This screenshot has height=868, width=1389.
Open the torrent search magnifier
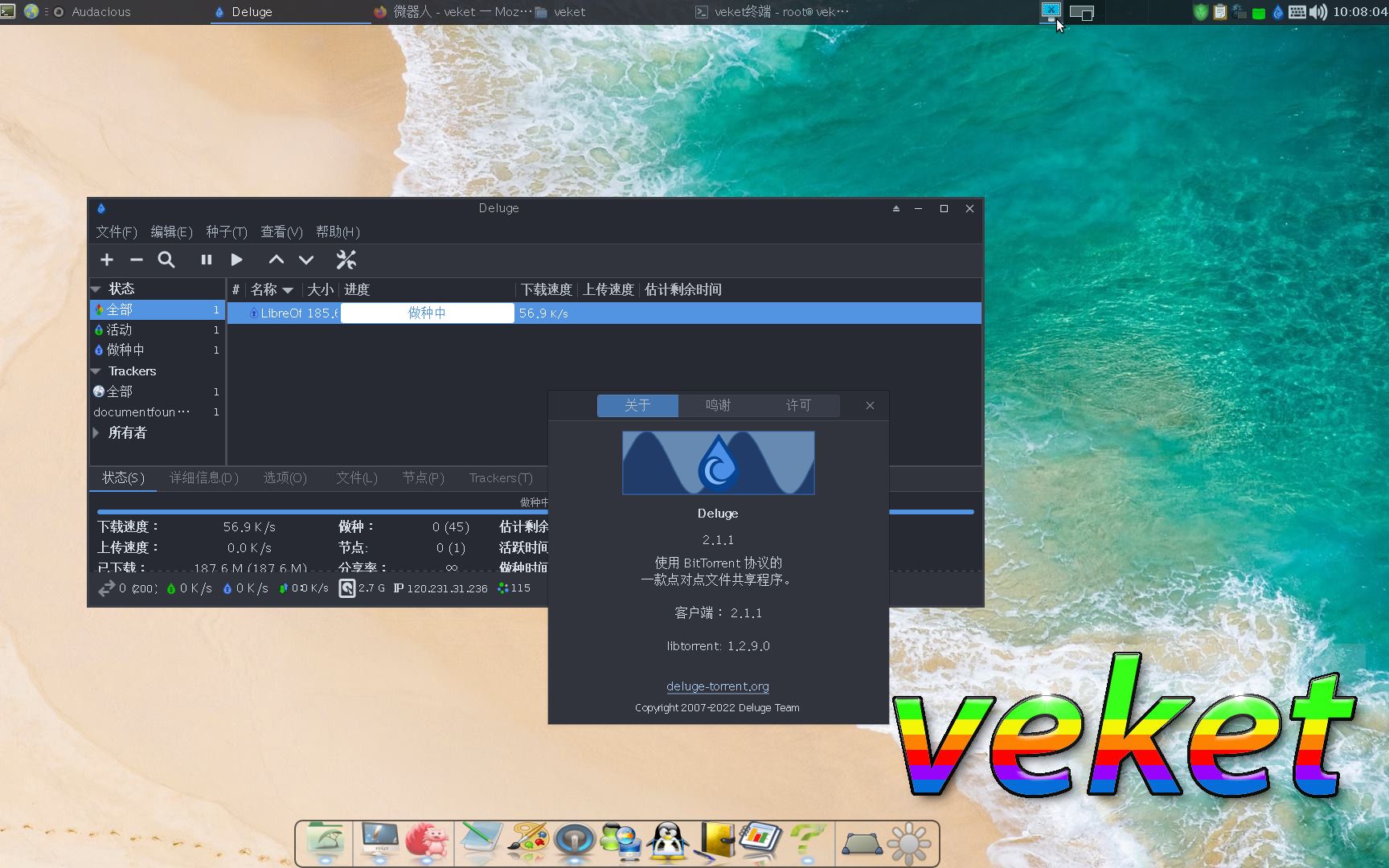tap(166, 260)
